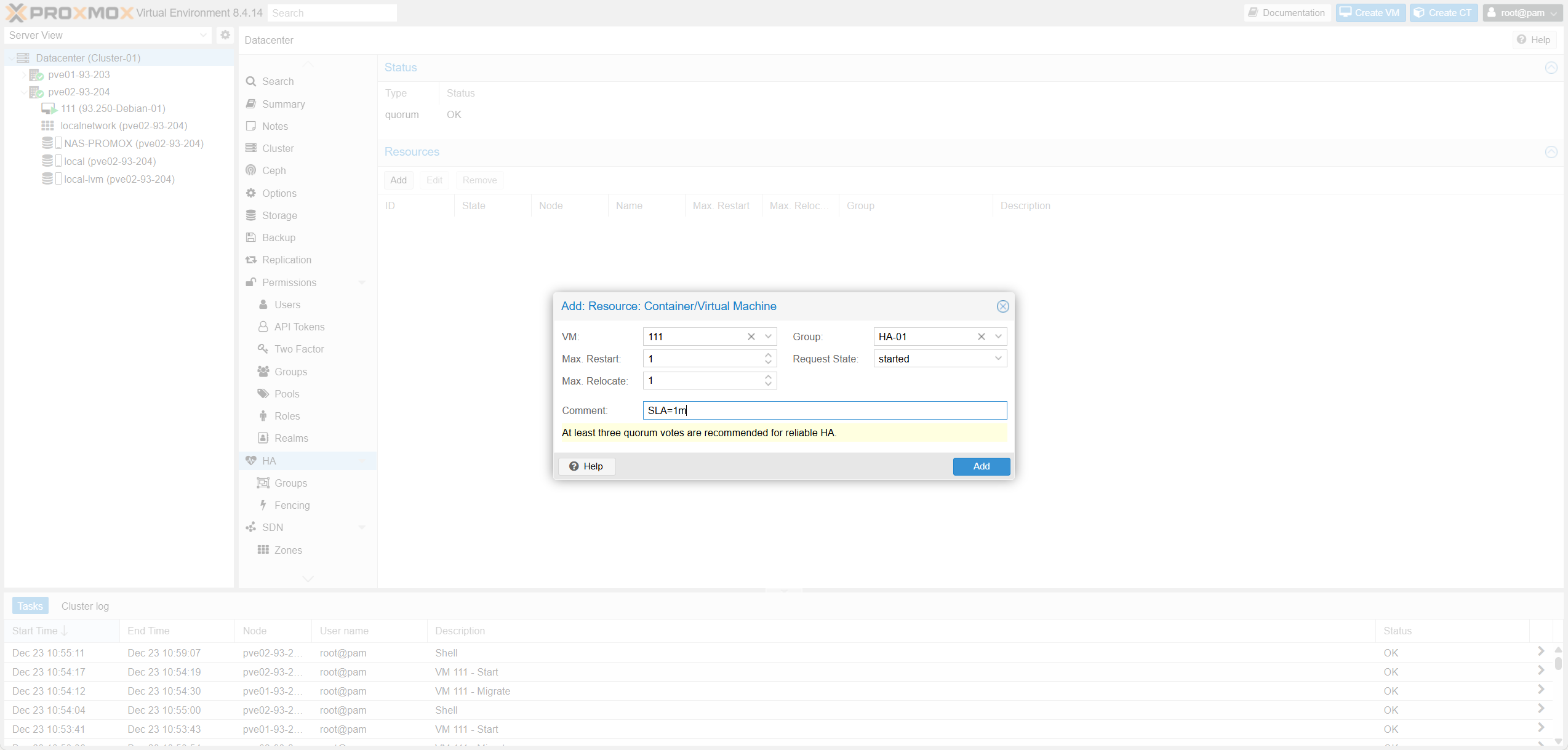Open the Group dropdown list

998,337
